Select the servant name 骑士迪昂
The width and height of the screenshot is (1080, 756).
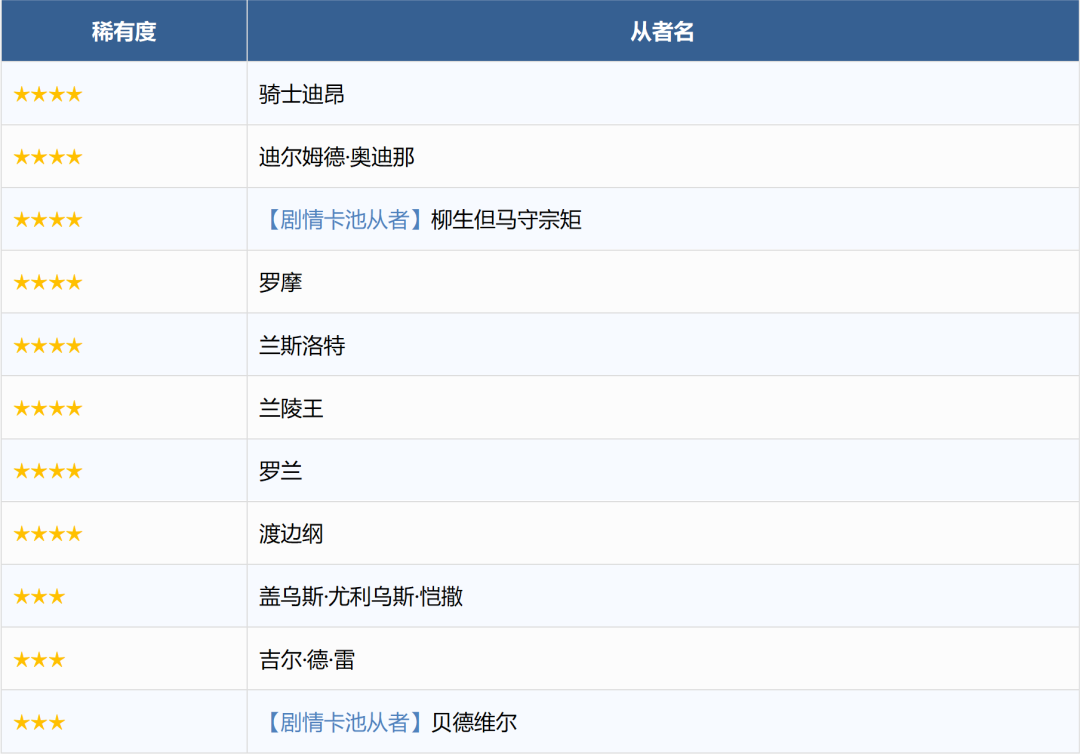point(302,94)
